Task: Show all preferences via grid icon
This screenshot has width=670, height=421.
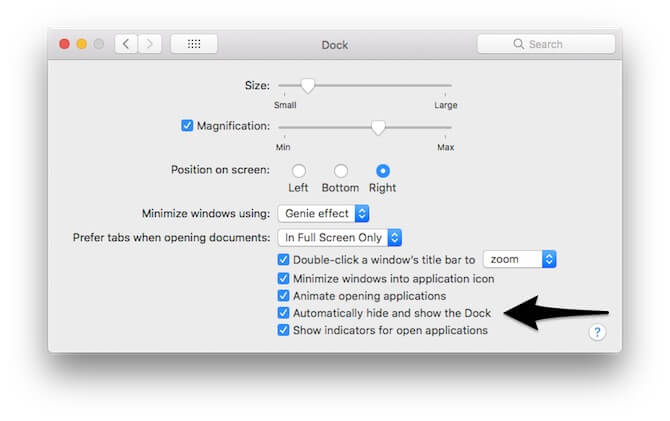Action: (194, 44)
